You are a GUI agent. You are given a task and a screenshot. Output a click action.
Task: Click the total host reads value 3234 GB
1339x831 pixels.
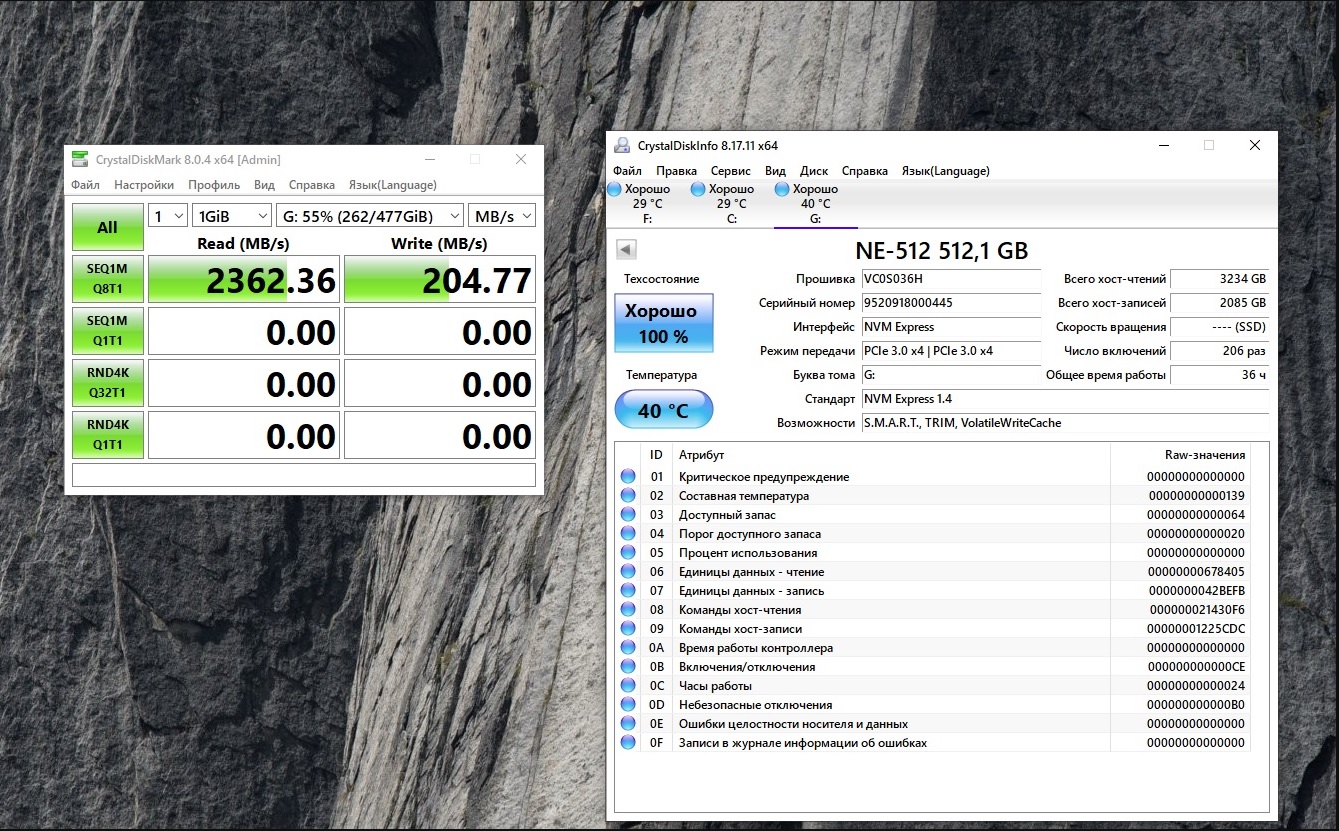coord(1220,279)
